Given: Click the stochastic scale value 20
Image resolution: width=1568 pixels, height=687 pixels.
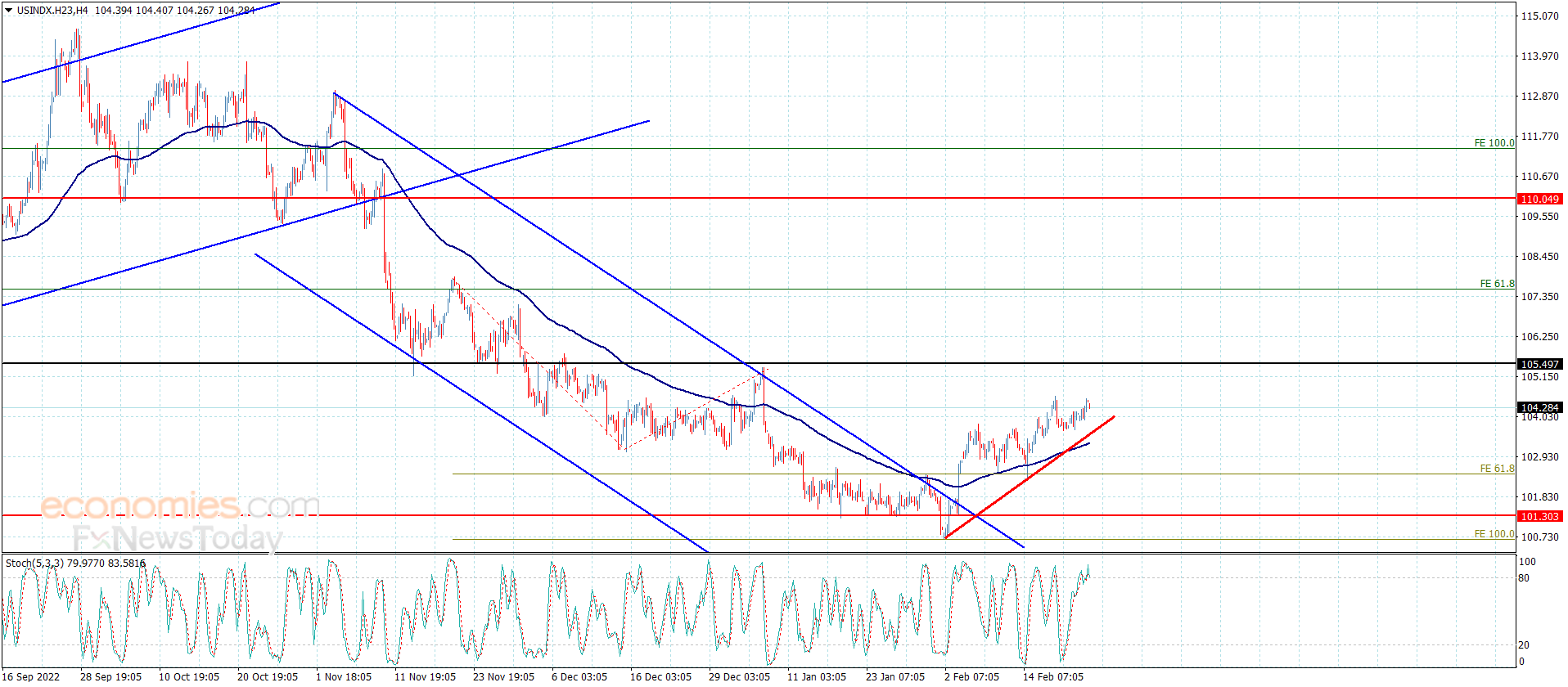Looking at the screenshot, I should (x=1524, y=645).
